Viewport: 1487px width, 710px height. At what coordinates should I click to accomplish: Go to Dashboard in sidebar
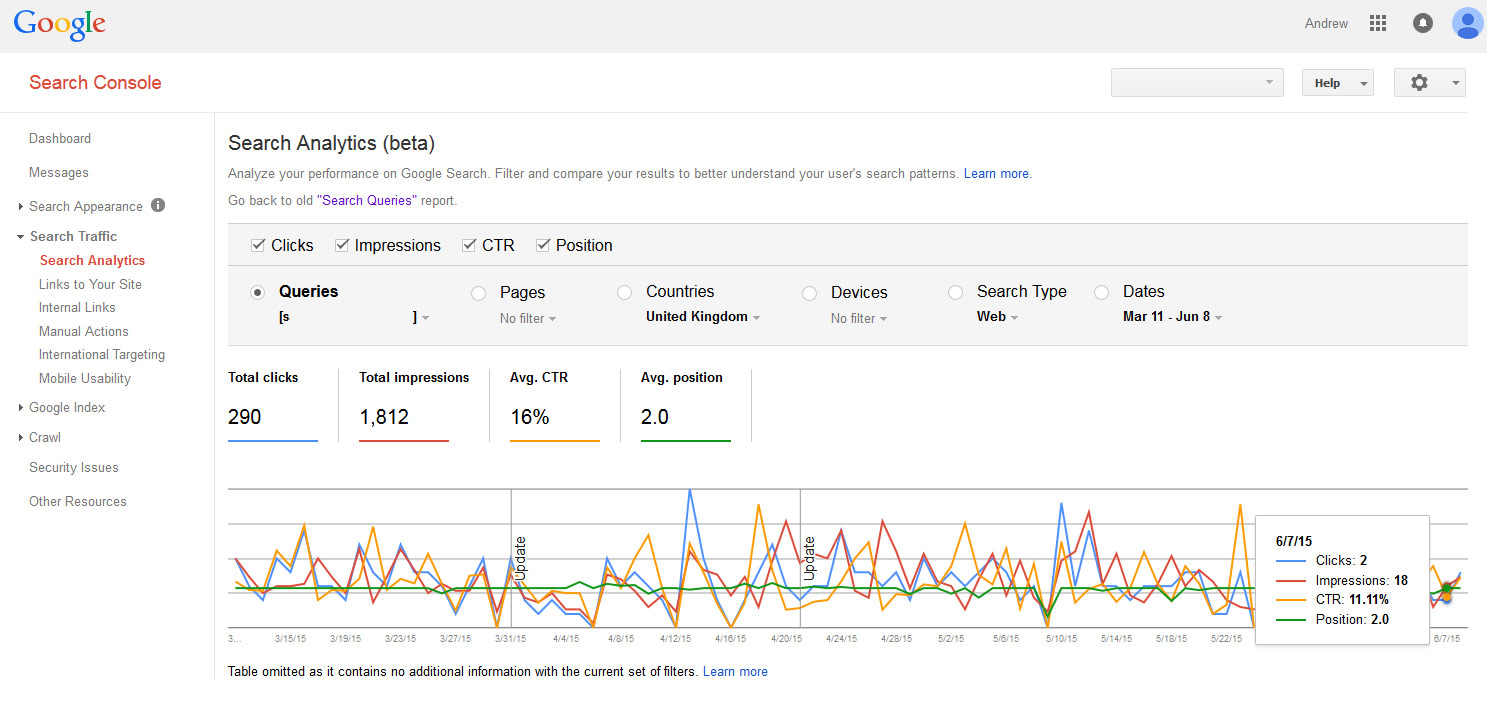60,138
